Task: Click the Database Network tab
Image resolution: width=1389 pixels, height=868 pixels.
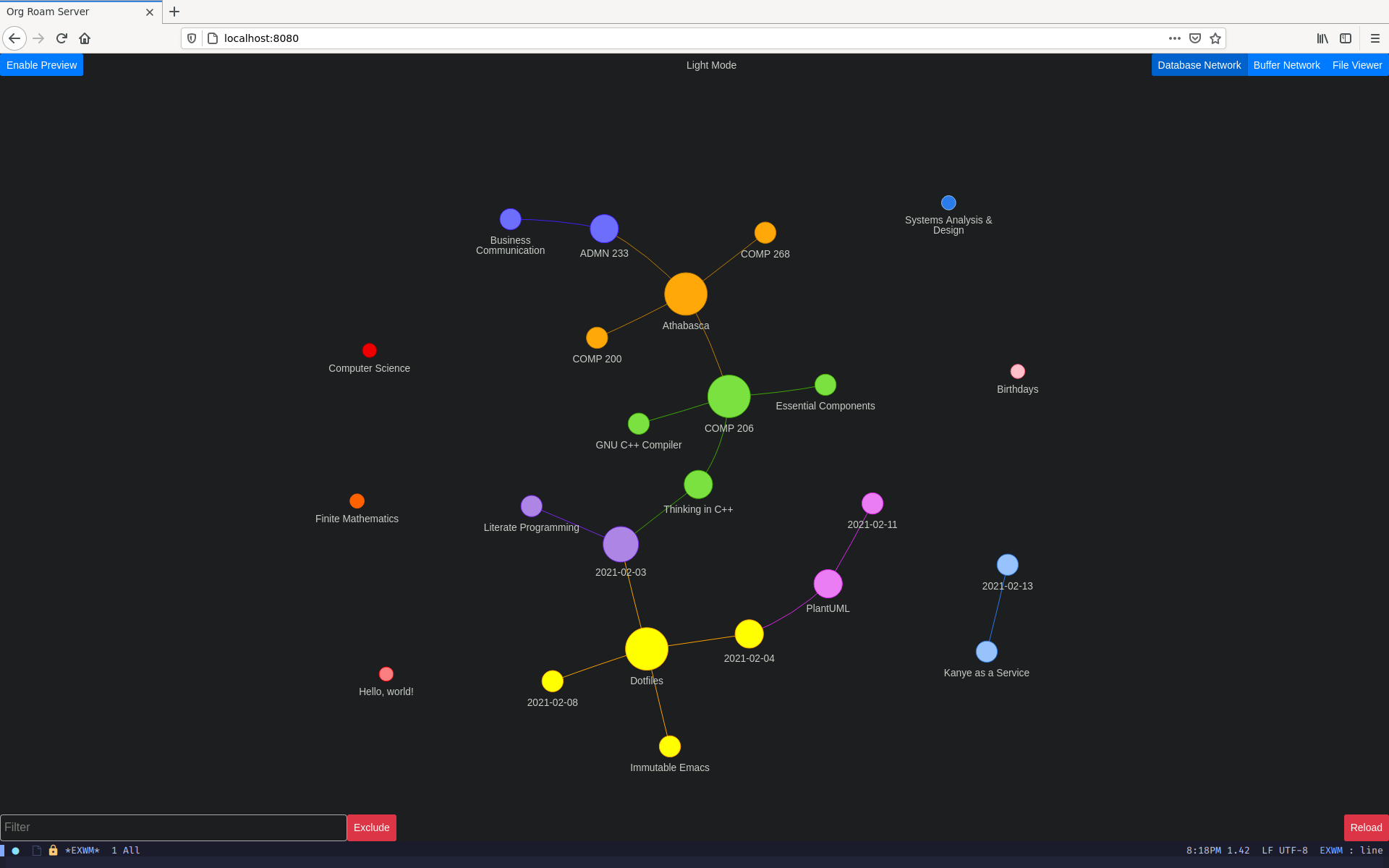Action: pyautogui.click(x=1199, y=65)
